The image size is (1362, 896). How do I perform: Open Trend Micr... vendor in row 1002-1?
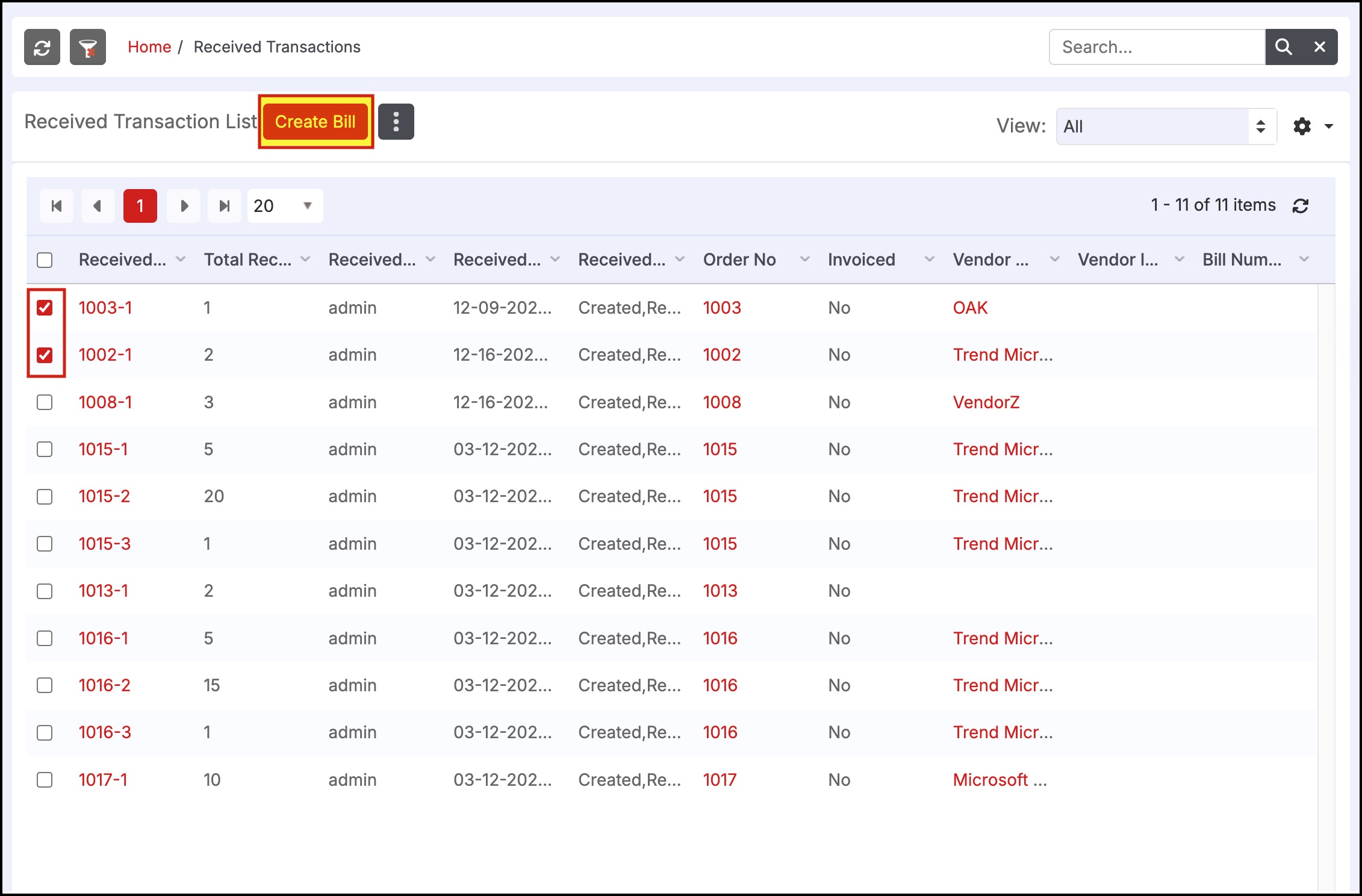(x=1003, y=355)
